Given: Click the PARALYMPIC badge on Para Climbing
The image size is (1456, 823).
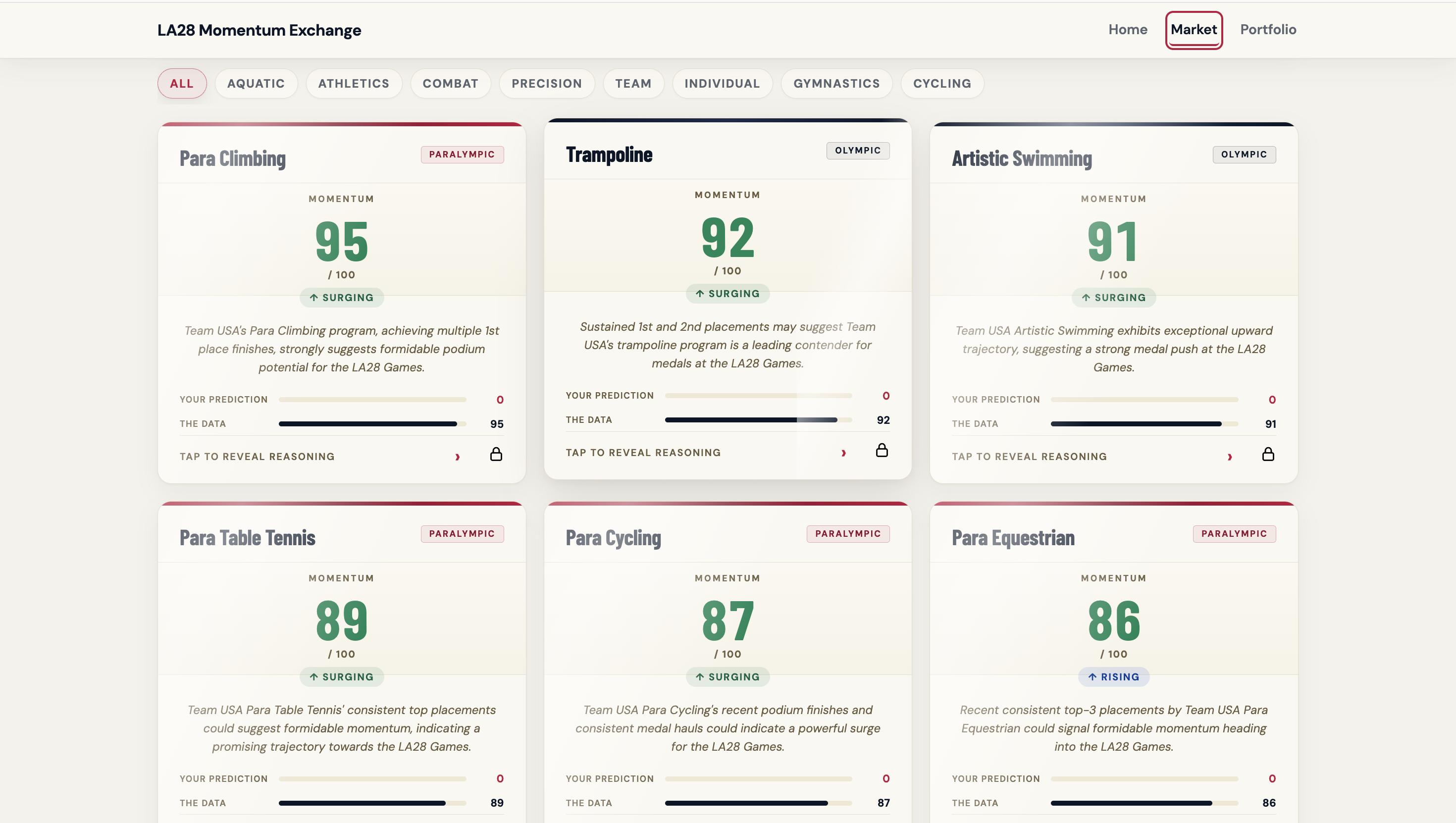Looking at the screenshot, I should point(462,154).
